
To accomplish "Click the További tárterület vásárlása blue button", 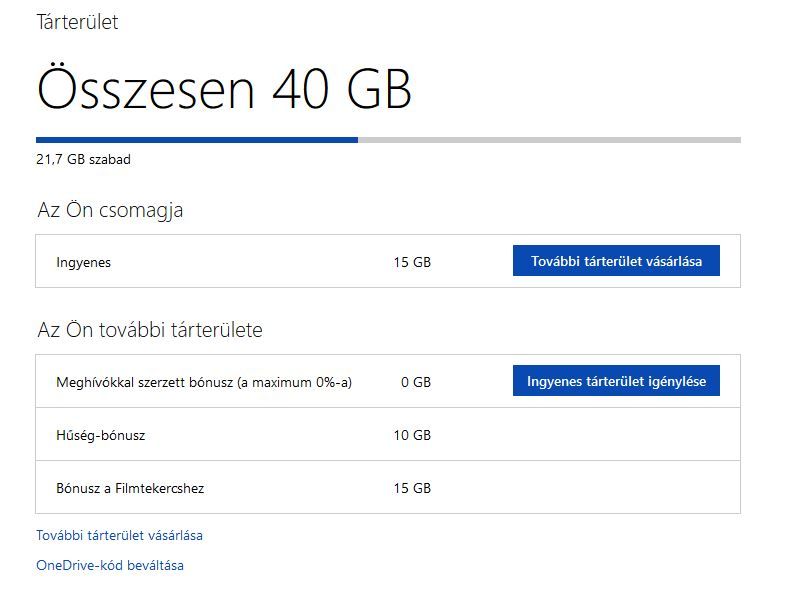I will (616, 261).
